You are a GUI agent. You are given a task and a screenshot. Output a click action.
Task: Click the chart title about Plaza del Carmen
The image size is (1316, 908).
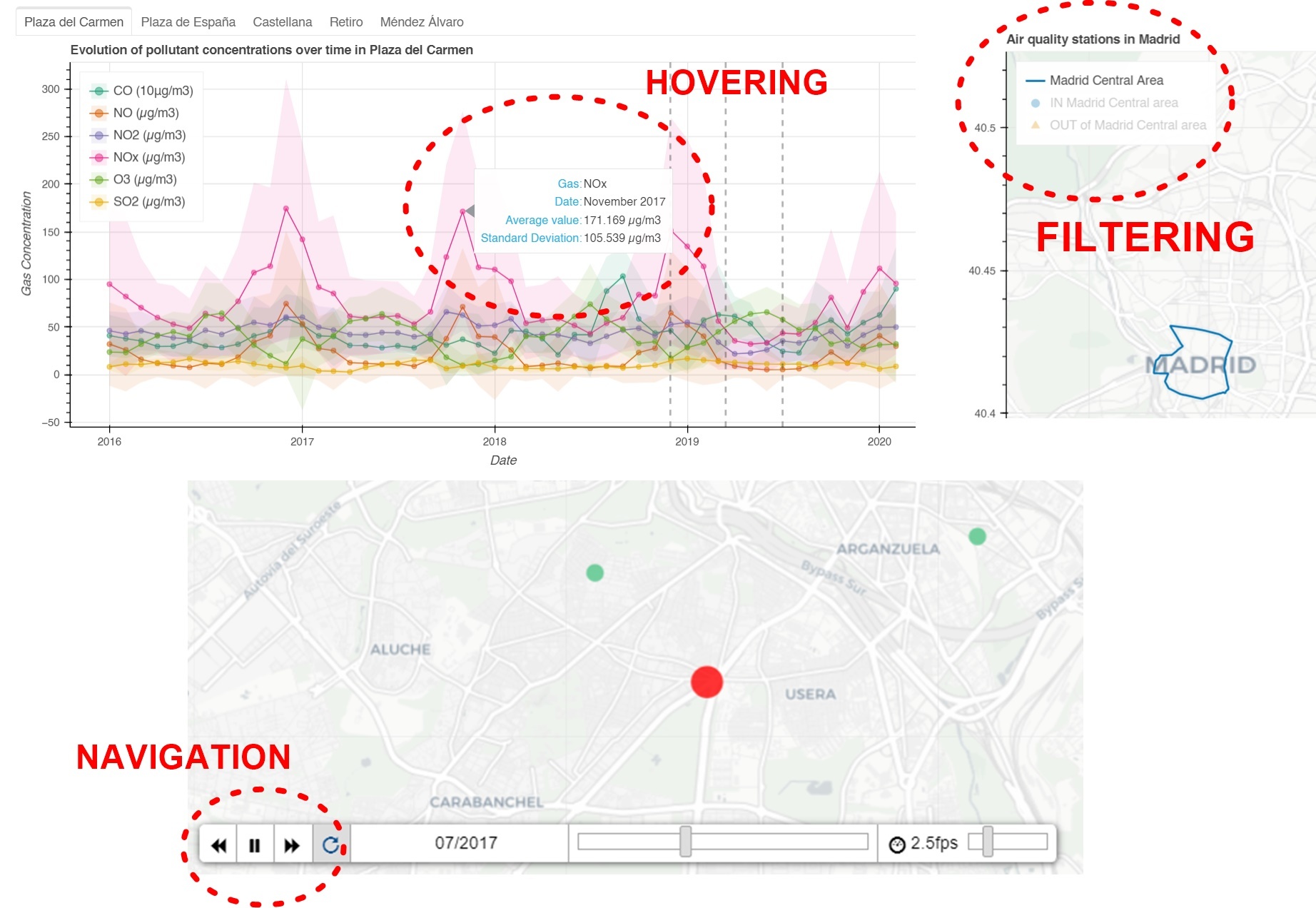272,50
